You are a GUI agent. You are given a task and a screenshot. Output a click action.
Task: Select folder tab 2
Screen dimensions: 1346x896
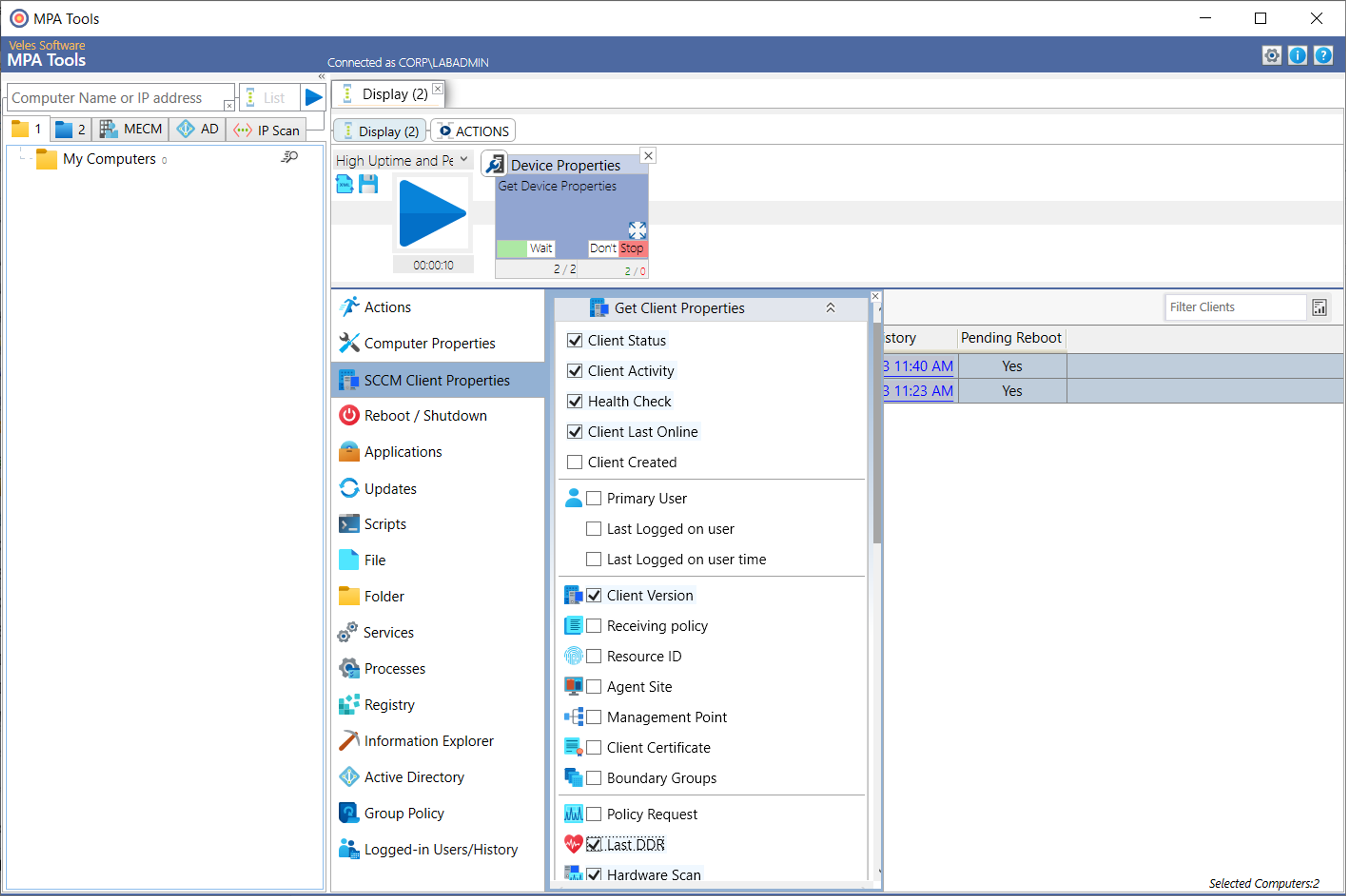click(x=70, y=129)
